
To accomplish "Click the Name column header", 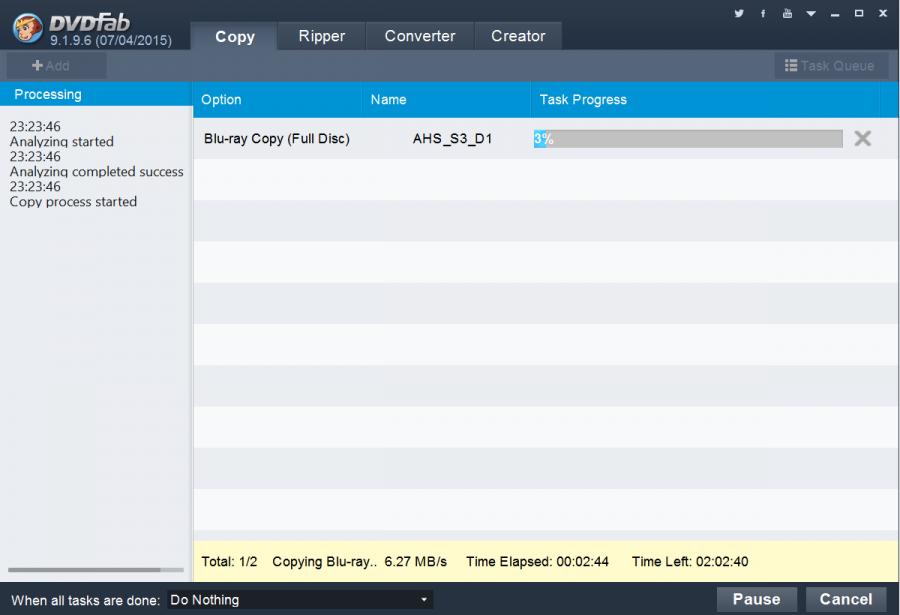I will click(x=446, y=100).
